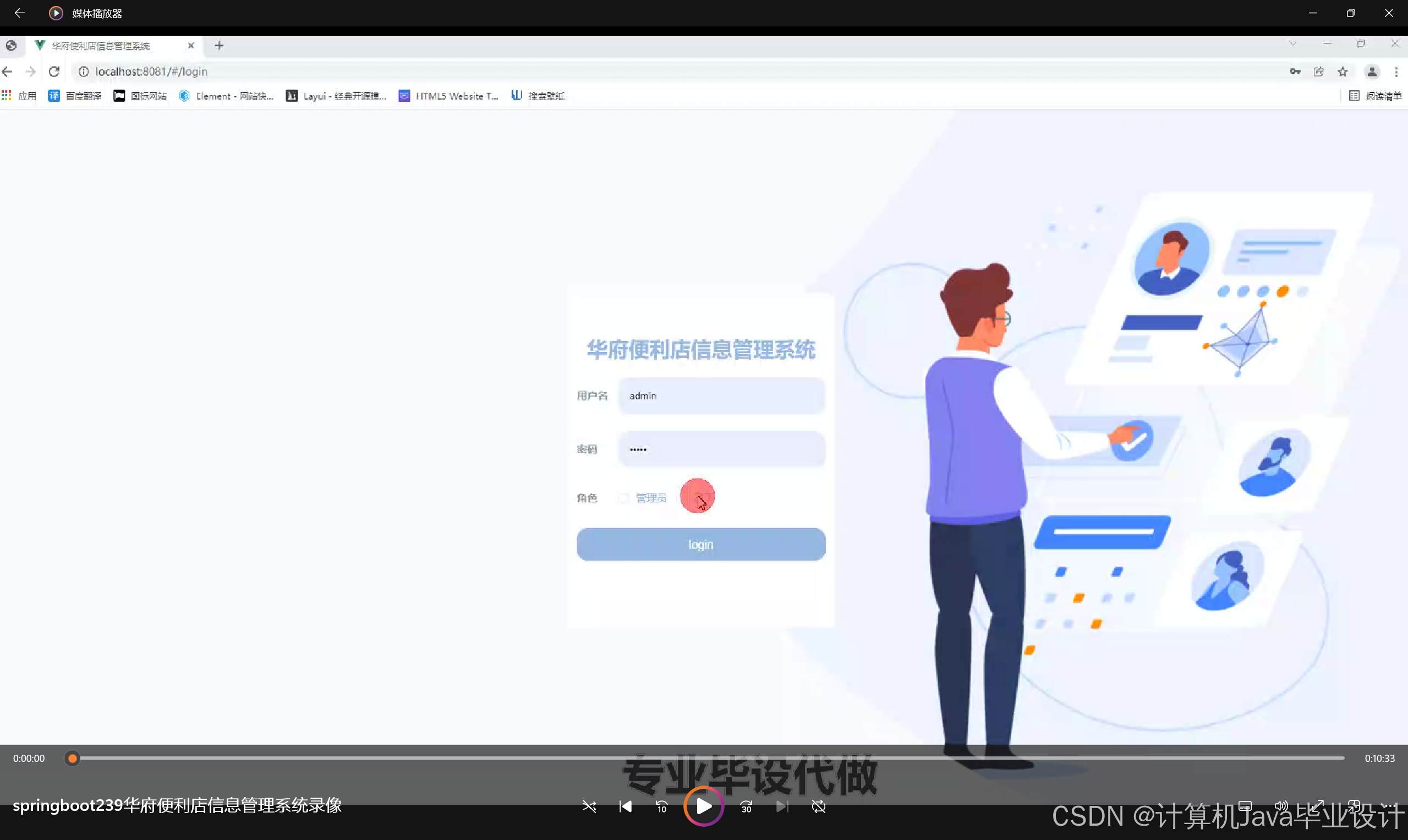Image resolution: width=1408 pixels, height=840 pixels.
Task: Click the login button
Action: click(x=701, y=545)
